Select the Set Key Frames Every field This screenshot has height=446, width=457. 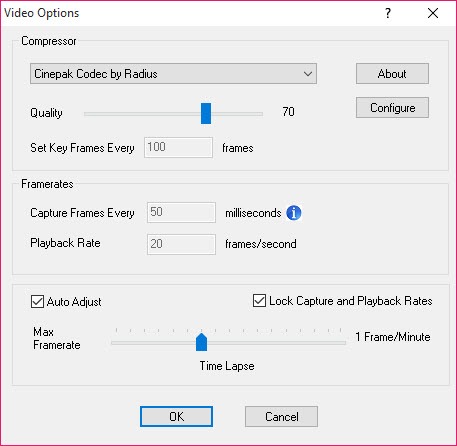point(178,147)
